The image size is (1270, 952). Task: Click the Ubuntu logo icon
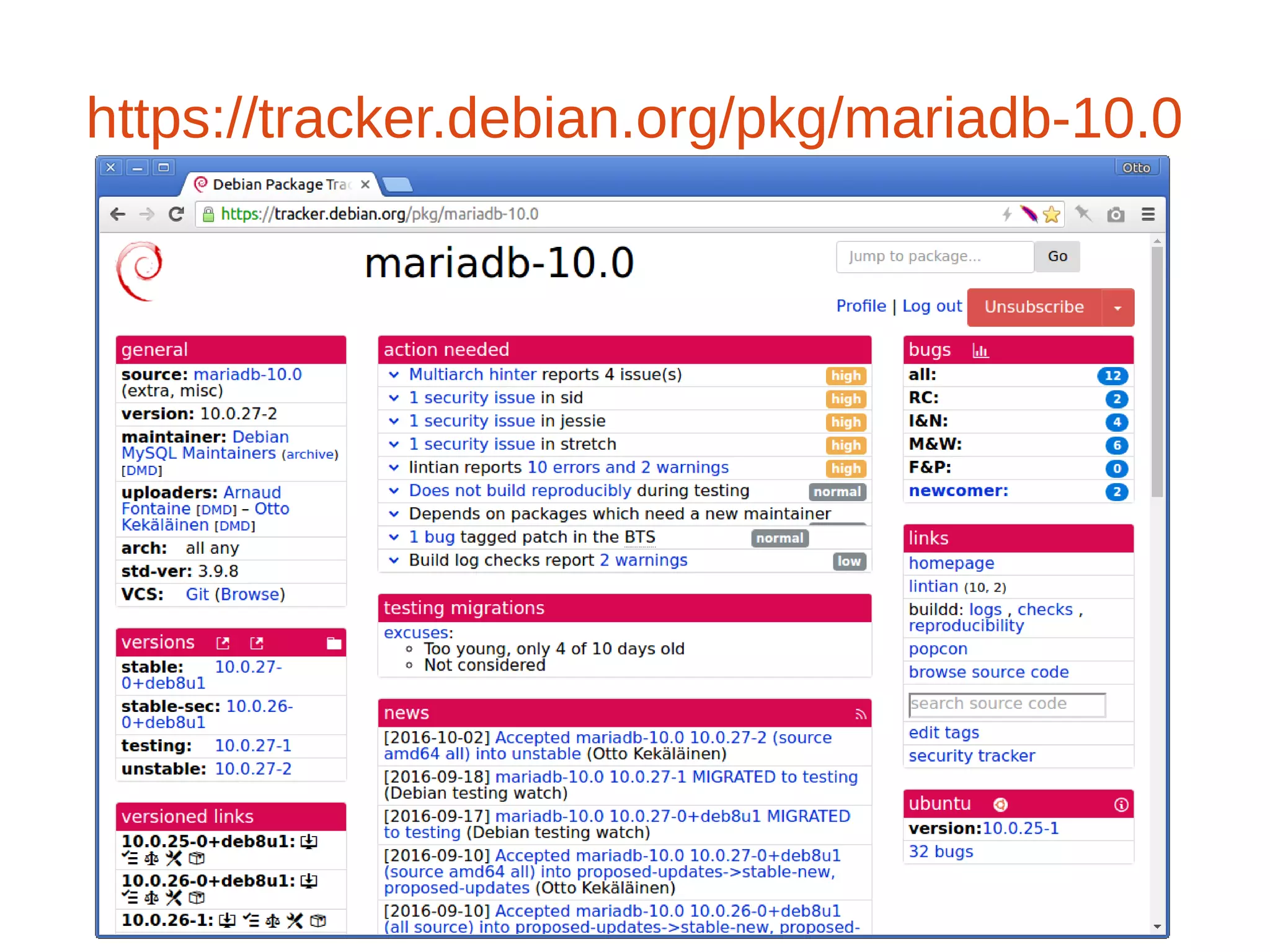point(1000,804)
